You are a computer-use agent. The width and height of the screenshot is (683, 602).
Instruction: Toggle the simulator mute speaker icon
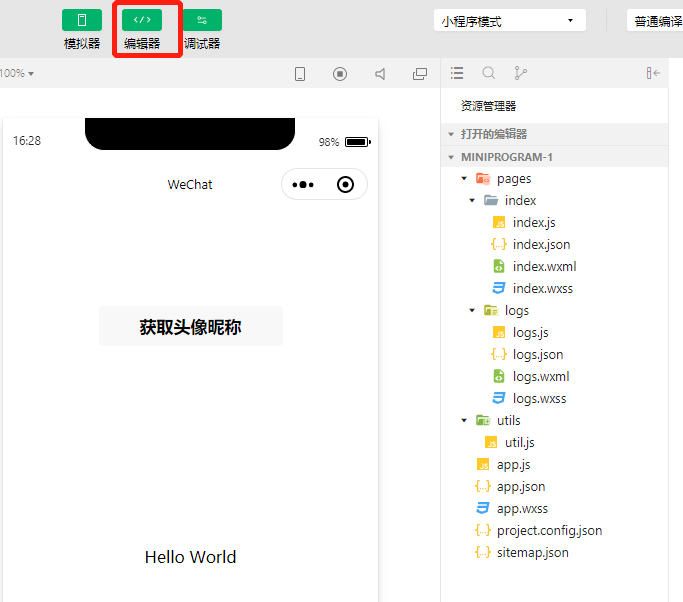pos(380,74)
